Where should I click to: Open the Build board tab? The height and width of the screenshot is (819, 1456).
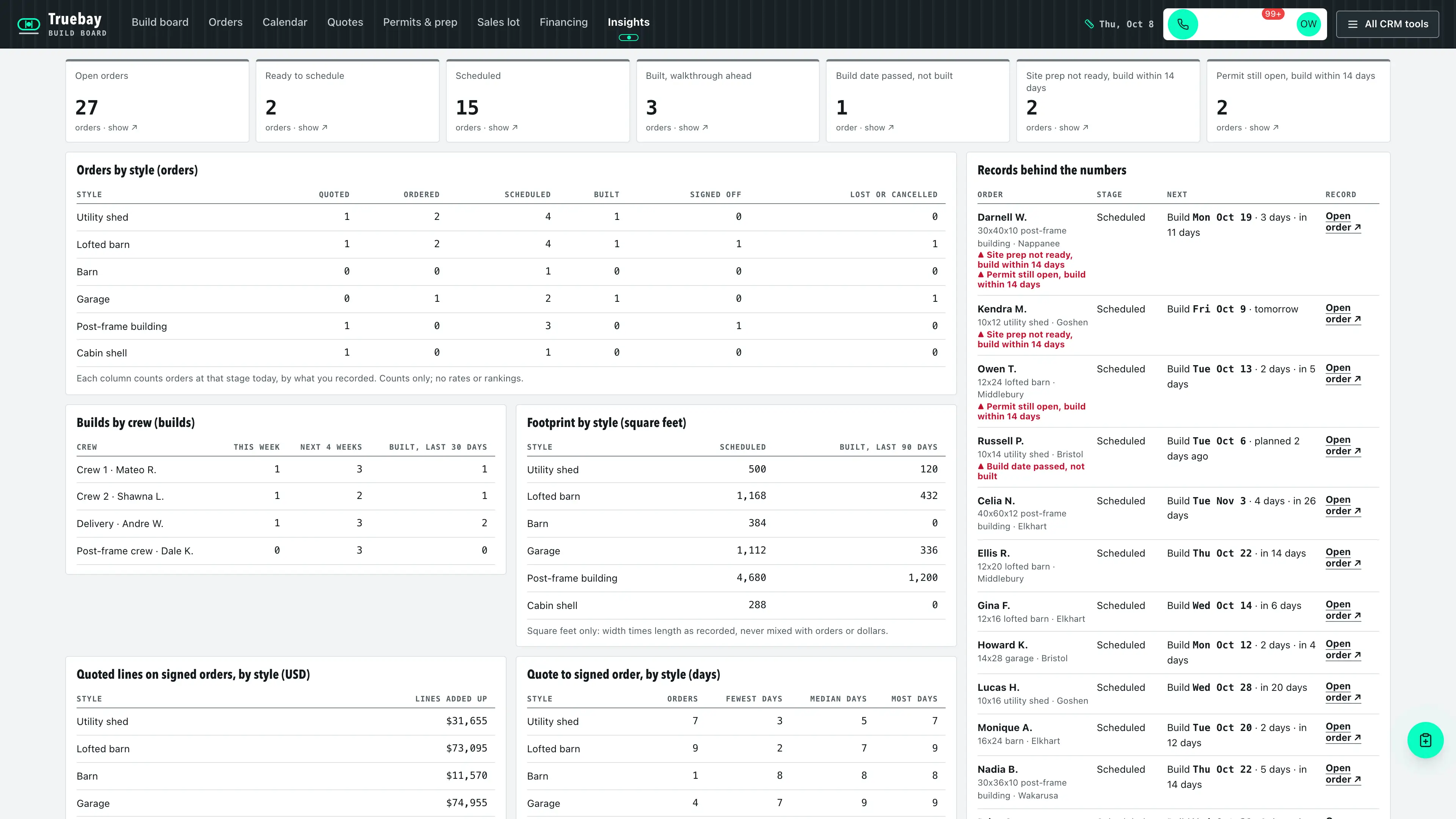tap(160, 22)
